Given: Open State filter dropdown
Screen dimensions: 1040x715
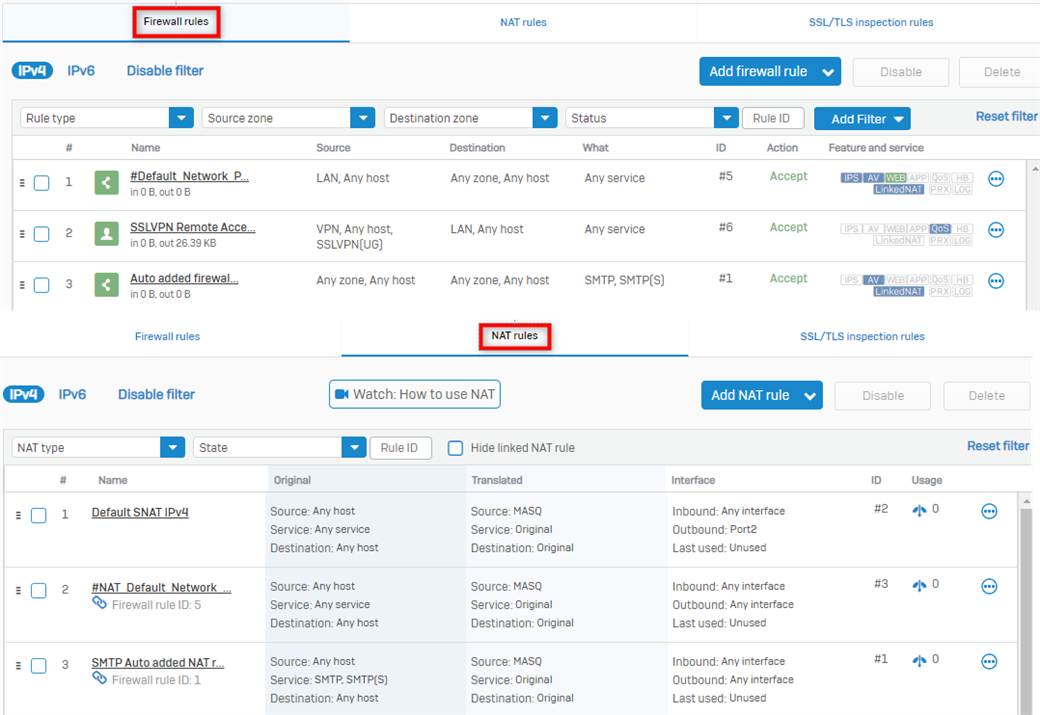Looking at the screenshot, I should (279, 448).
